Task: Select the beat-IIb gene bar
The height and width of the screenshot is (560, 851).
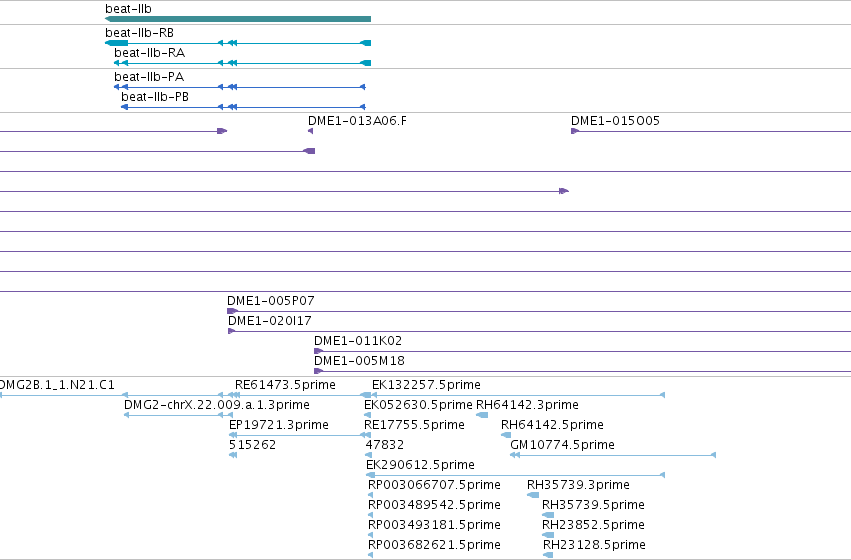Action: coord(238,19)
